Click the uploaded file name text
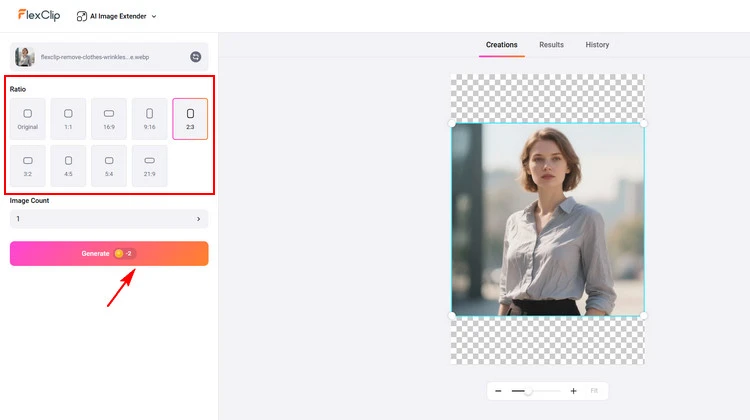 coord(95,57)
